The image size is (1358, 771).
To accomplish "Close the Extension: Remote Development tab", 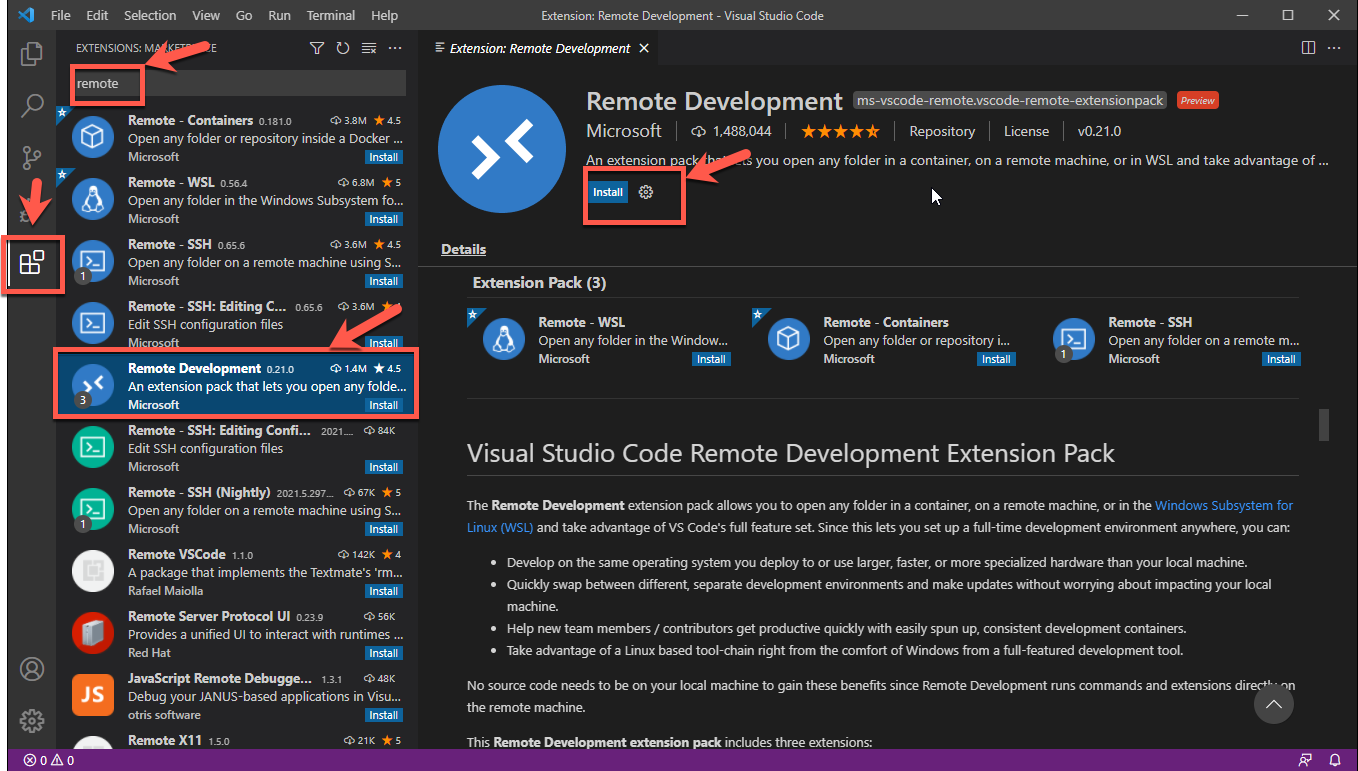I will click(x=644, y=48).
